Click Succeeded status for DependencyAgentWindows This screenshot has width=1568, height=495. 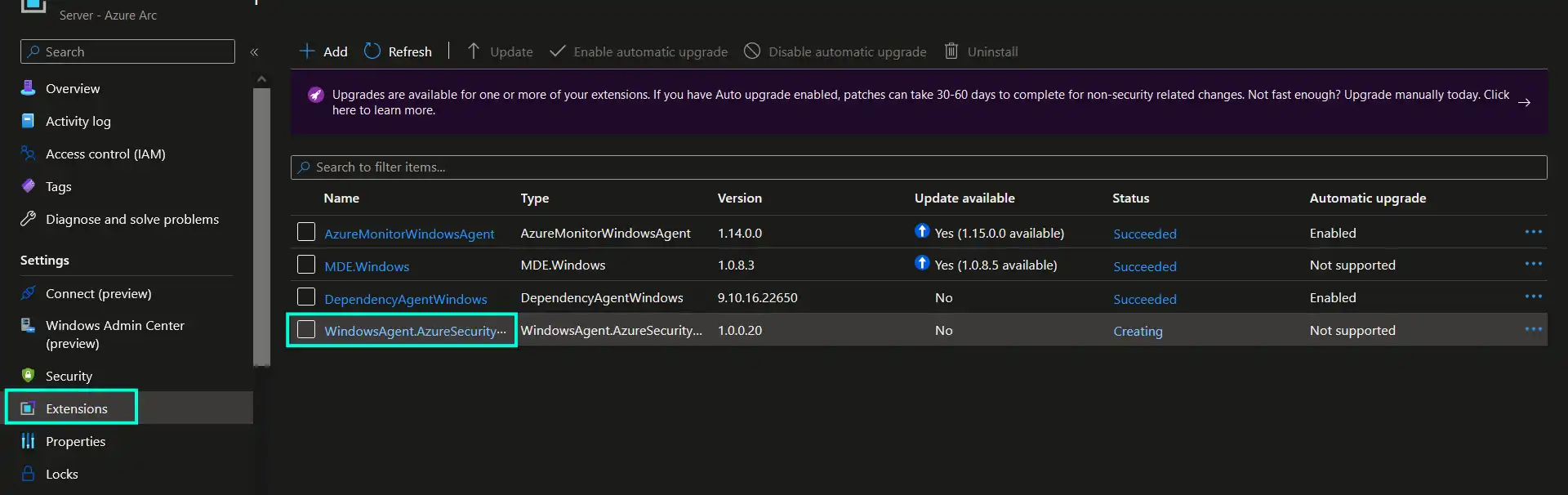click(1145, 299)
